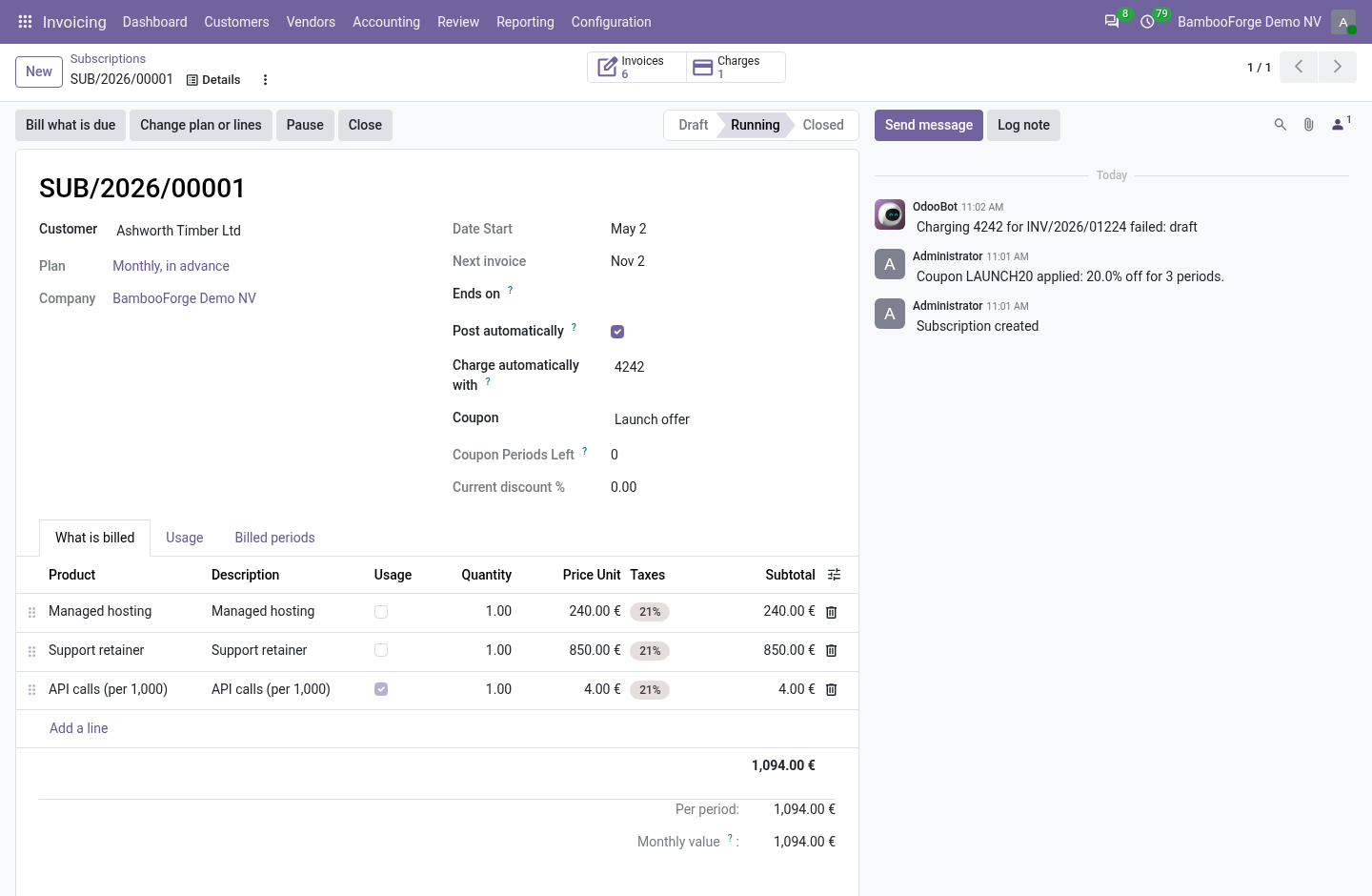Go to the previous record arrow
Viewport: 1372px width, 896px height.
click(1299, 67)
